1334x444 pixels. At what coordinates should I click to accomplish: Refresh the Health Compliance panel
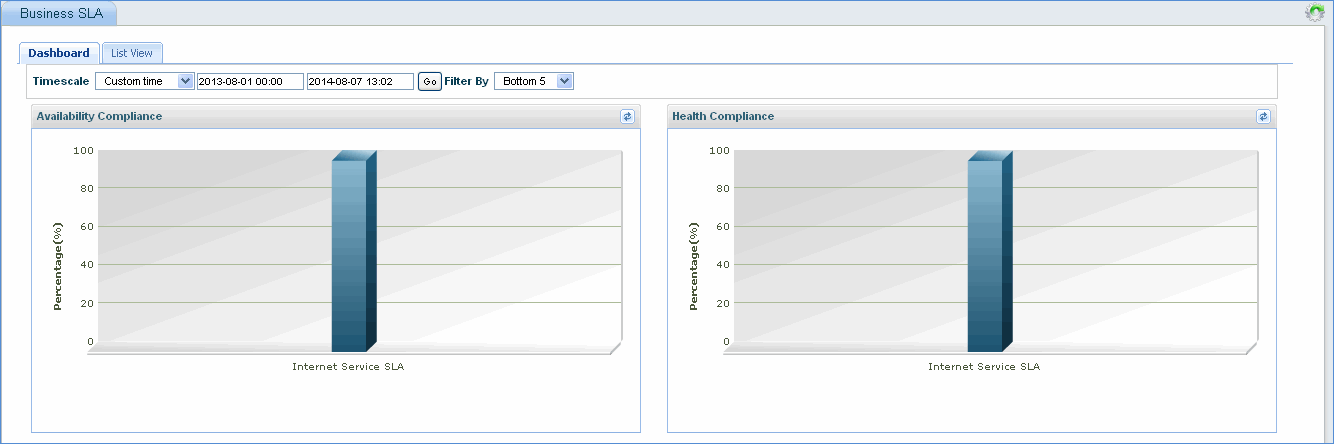[1263, 116]
